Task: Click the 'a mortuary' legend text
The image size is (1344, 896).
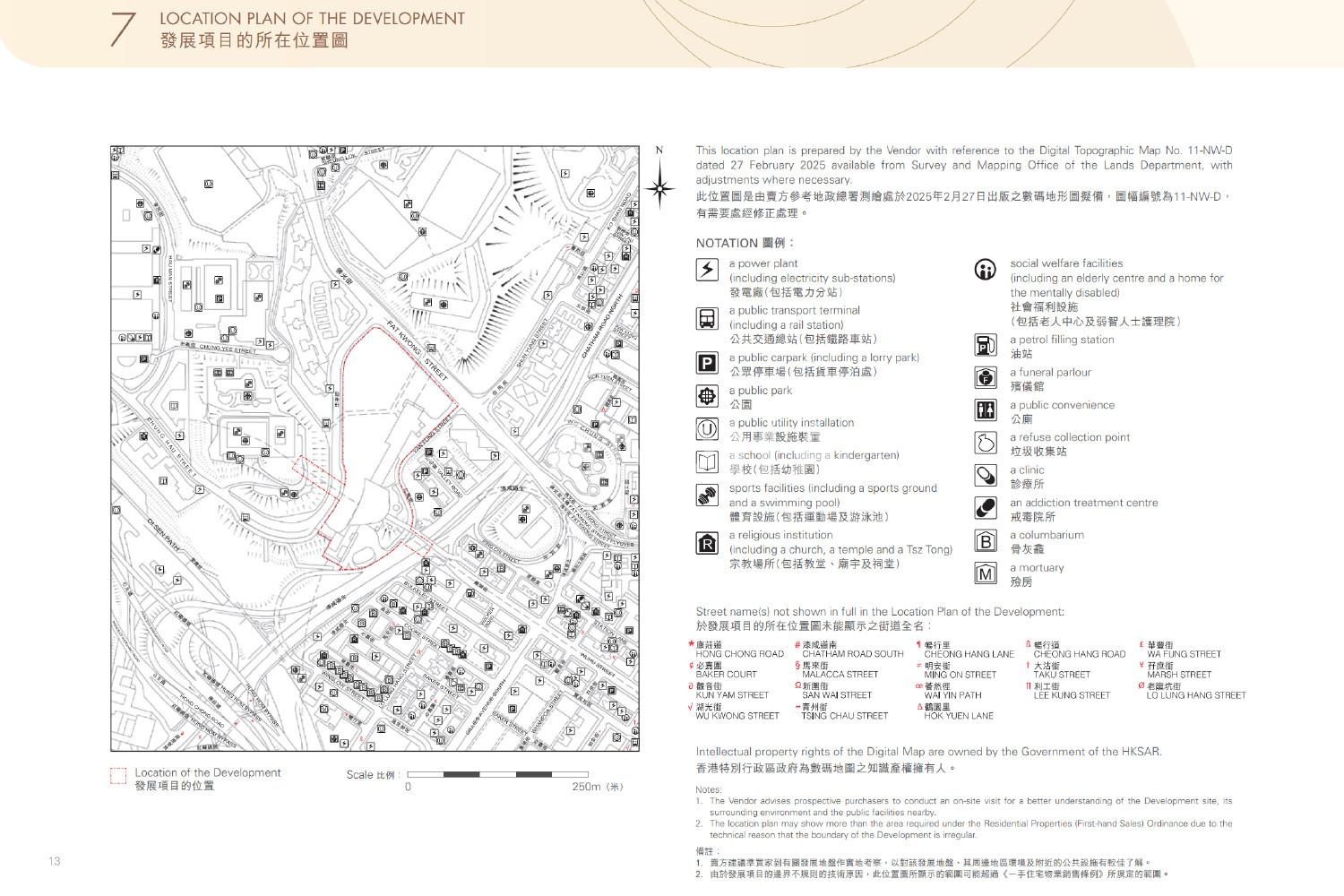Action: pyautogui.click(x=1038, y=568)
